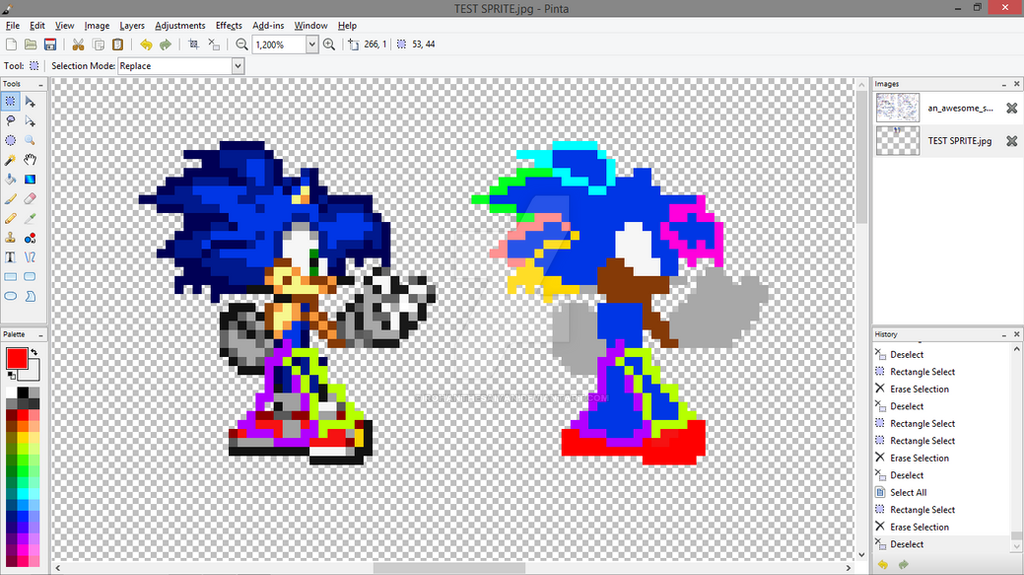The width and height of the screenshot is (1024, 575).
Task: Pick the Color Picker eyedropper tool
Action: tap(30, 218)
